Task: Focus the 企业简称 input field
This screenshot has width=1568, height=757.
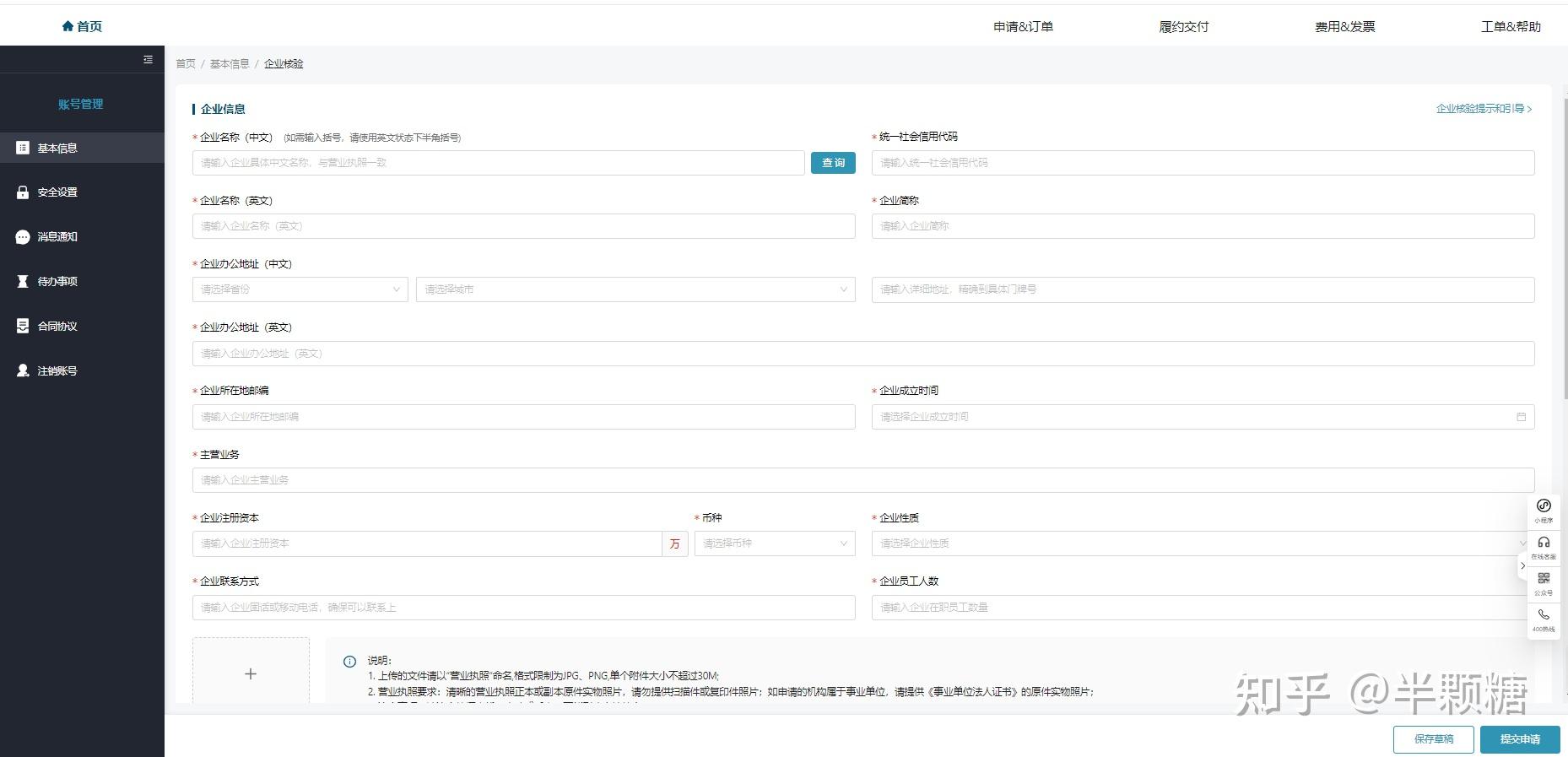Action: click(x=1203, y=226)
